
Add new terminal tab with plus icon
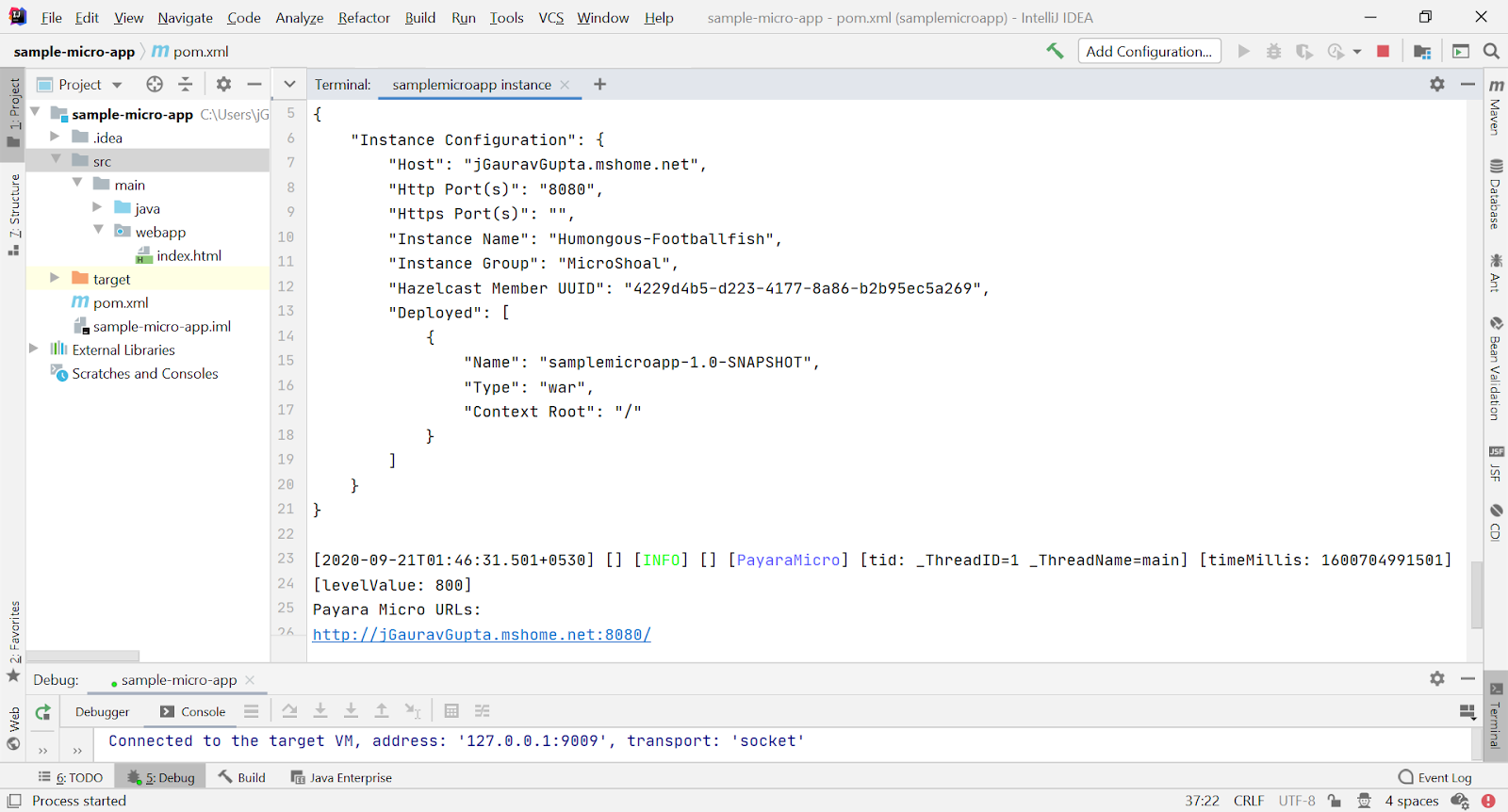coord(599,84)
